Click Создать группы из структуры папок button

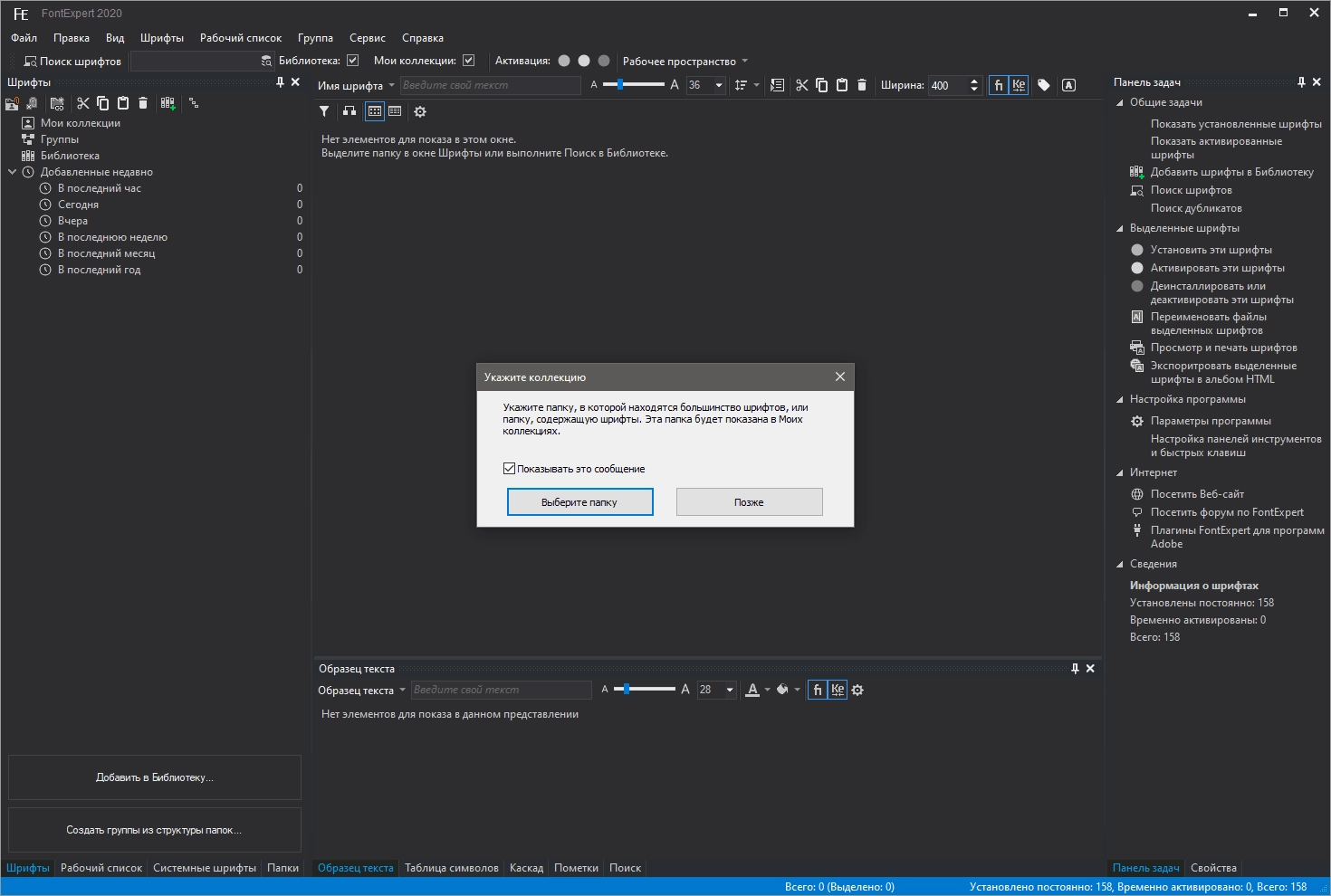155,830
